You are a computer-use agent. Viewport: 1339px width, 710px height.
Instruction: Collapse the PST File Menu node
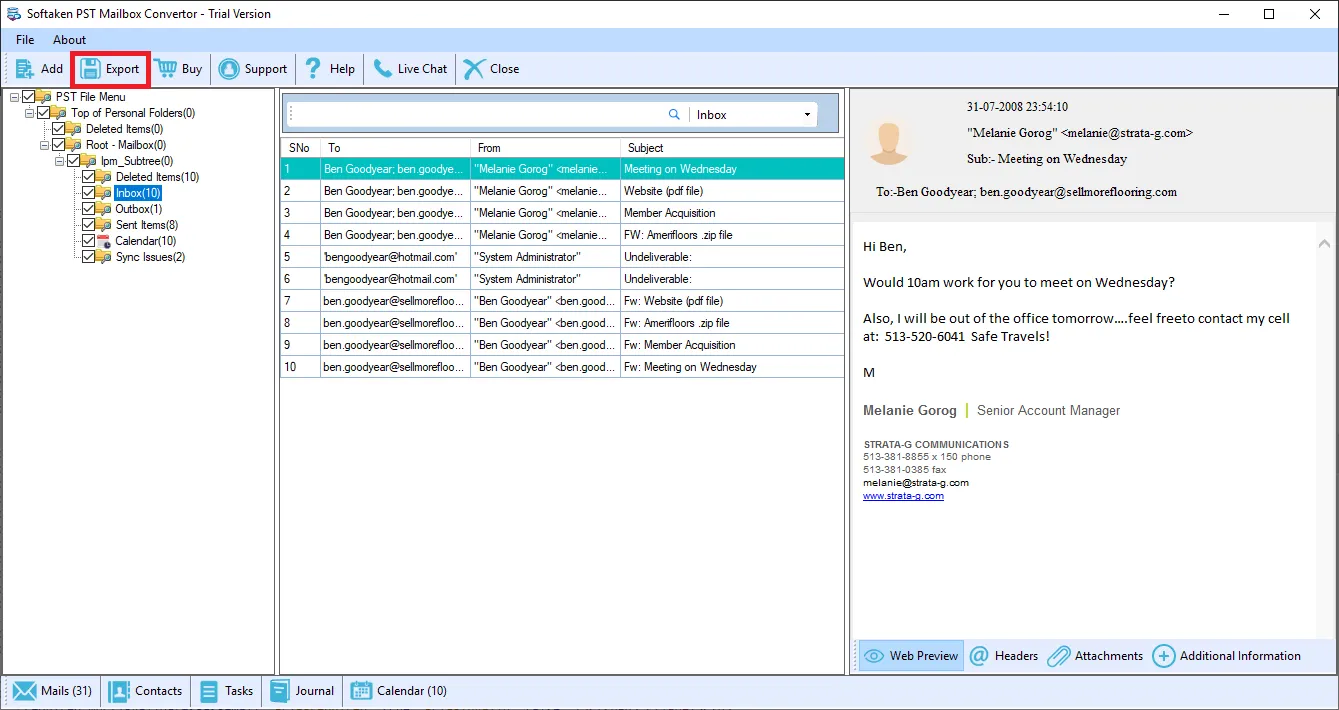click(14, 97)
